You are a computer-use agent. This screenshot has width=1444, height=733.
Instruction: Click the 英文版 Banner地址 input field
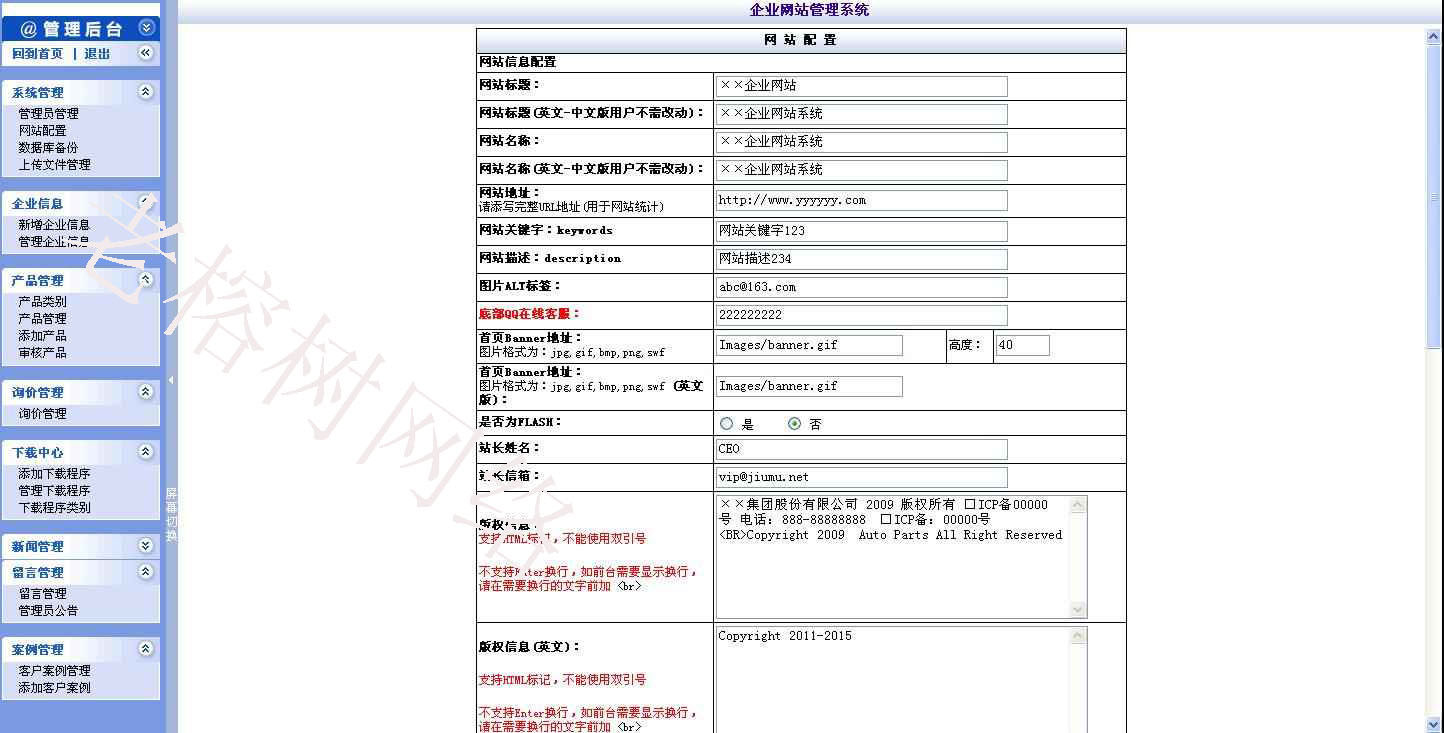click(809, 386)
